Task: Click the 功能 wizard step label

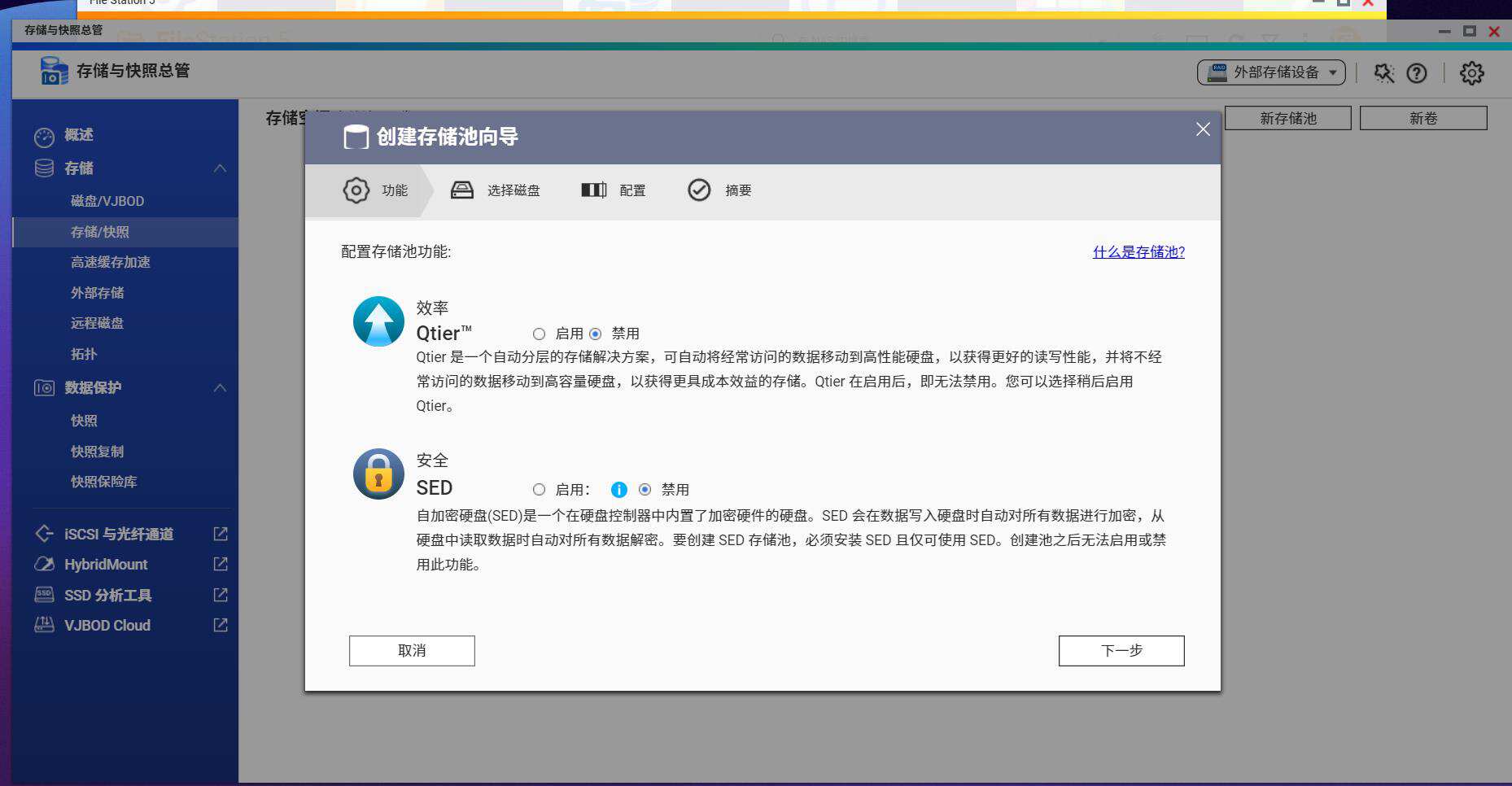Action: (395, 190)
